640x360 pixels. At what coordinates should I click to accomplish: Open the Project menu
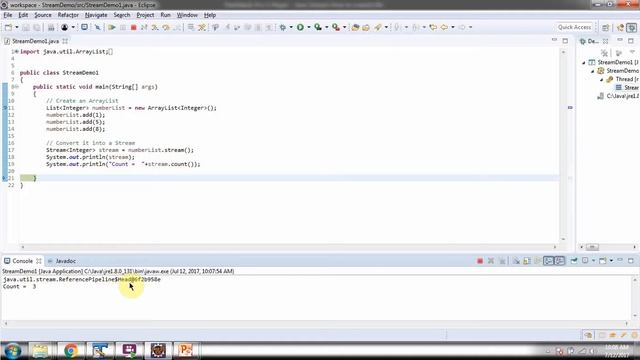pyautogui.click(x=145, y=15)
